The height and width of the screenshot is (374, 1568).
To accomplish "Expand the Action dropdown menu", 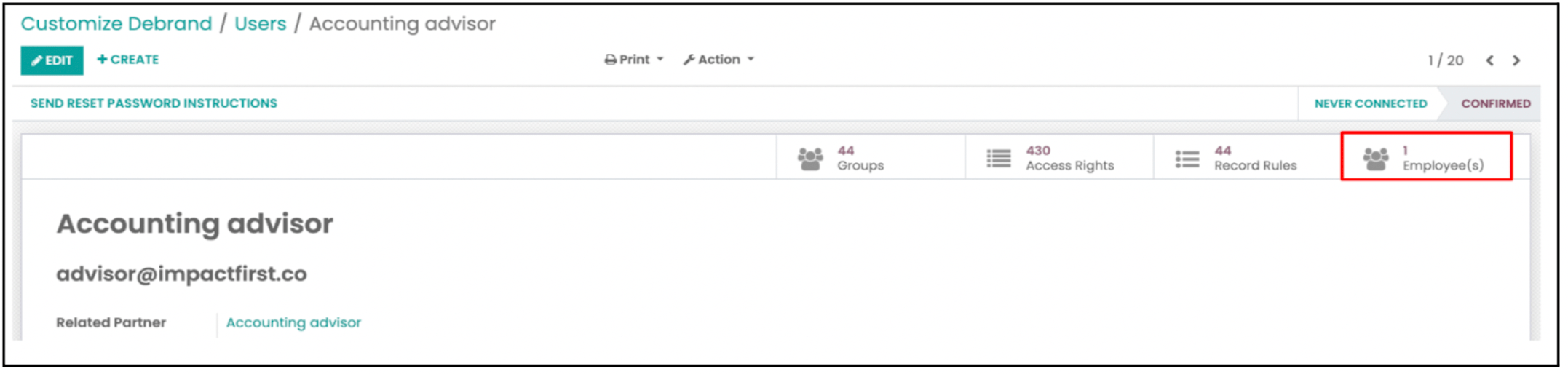I will (718, 60).
